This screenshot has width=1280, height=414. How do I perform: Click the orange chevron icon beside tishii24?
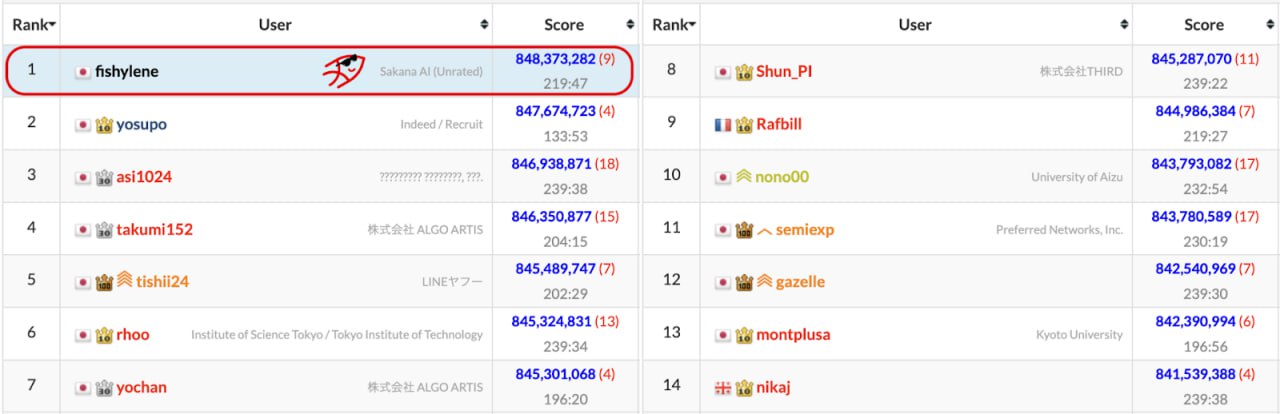tap(125, 281)
